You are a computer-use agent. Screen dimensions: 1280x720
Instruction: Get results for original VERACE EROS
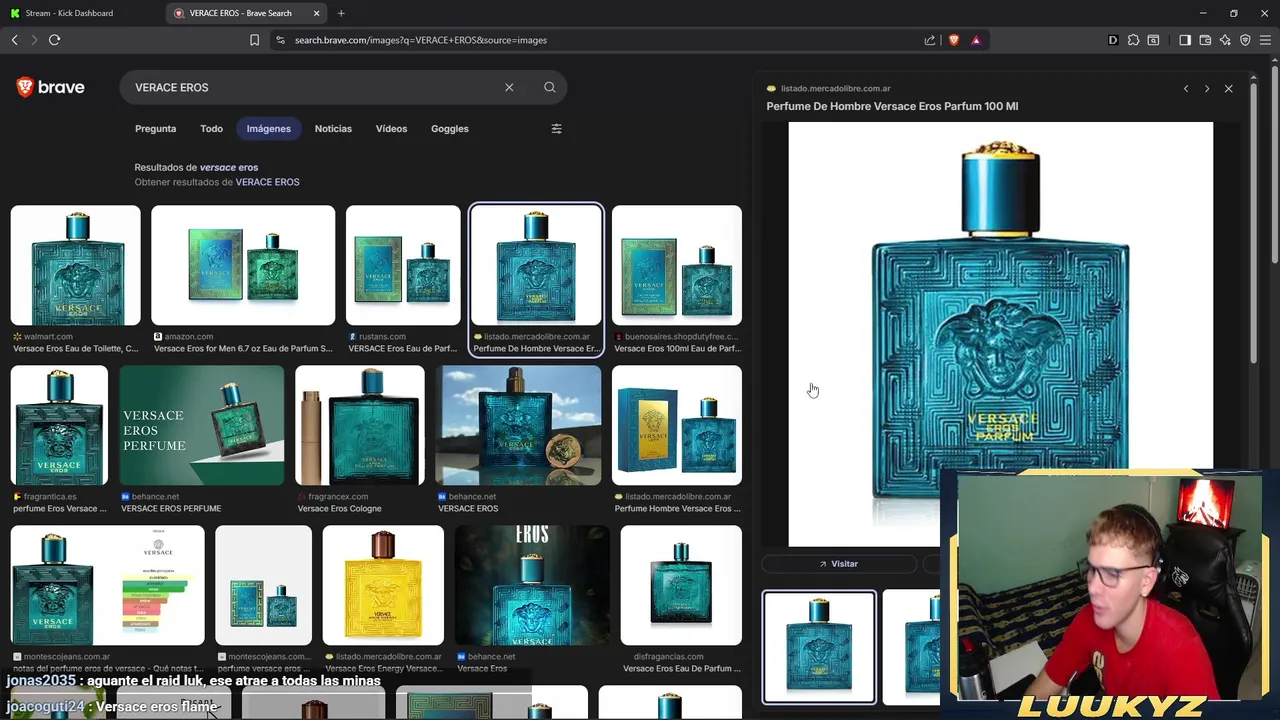(x=267, y=182)
